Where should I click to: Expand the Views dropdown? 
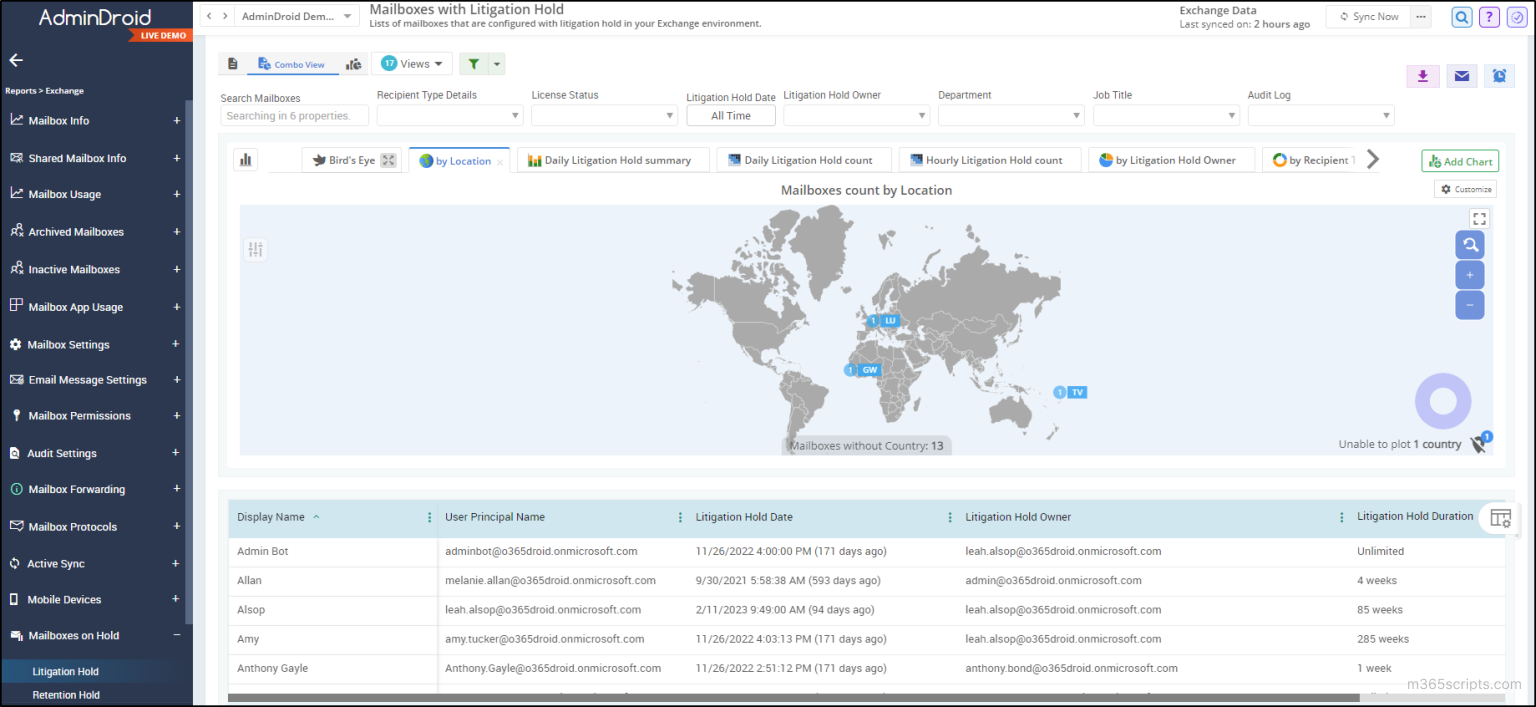pyautogui.click(x=412, y=63)
